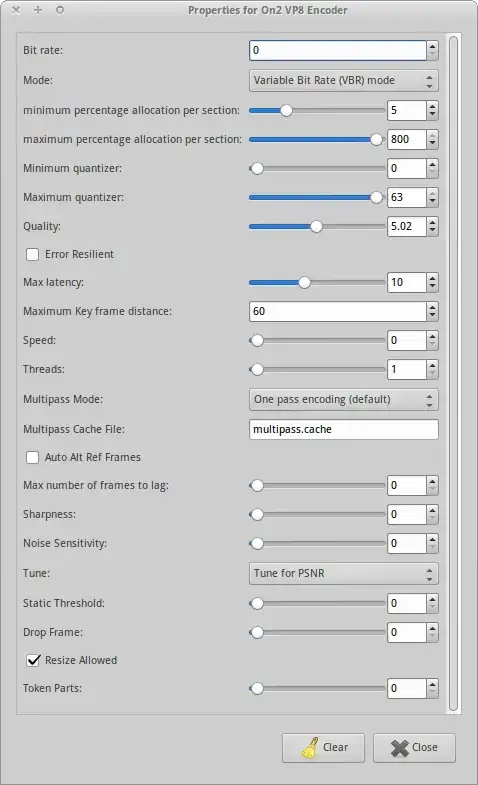Click the minimum percentage allocation slider handle
Image resolution: width=478 pixels, height=785 pixels.
point(286,110)
